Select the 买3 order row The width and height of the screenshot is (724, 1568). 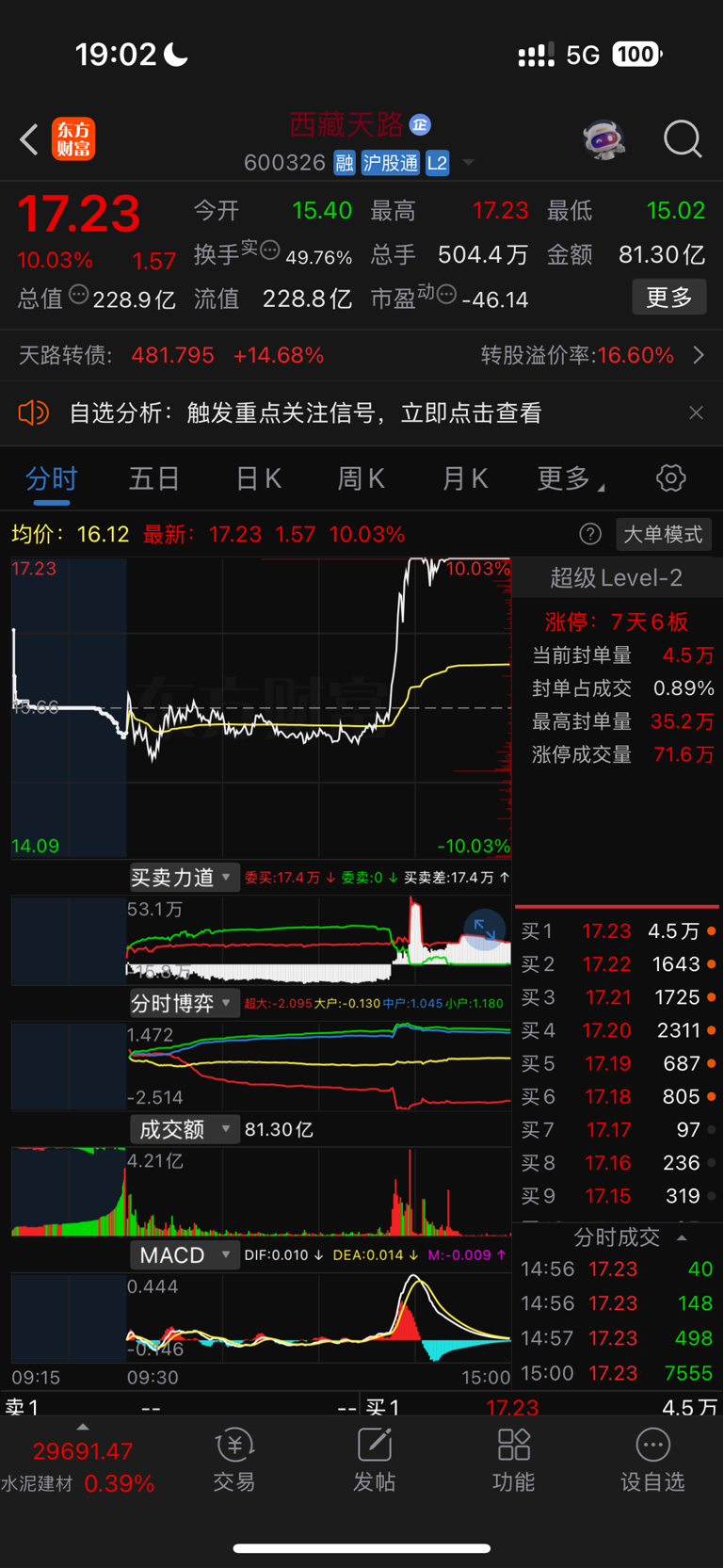[617, 997]
